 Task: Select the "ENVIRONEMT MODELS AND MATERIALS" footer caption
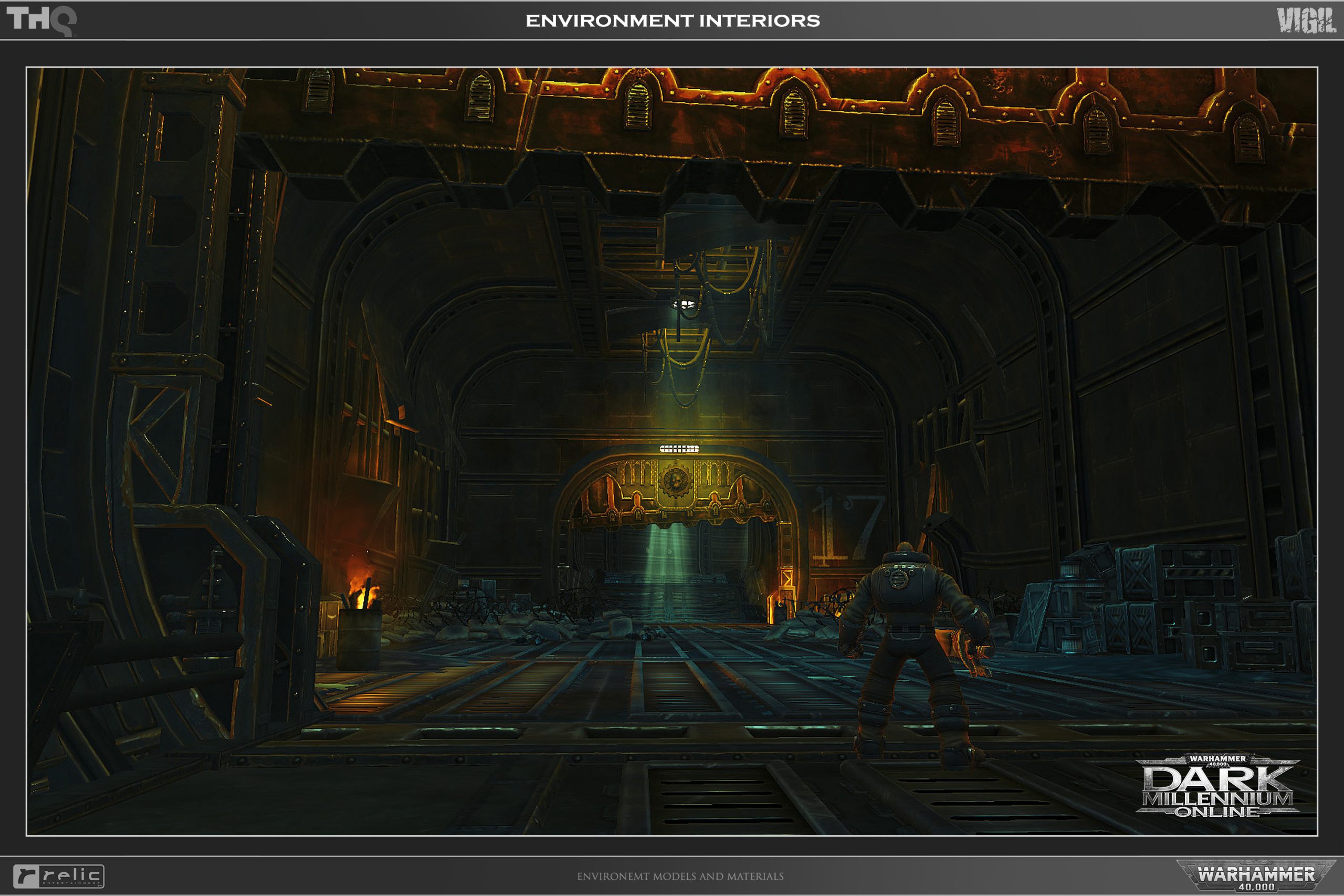pos(680,876)
